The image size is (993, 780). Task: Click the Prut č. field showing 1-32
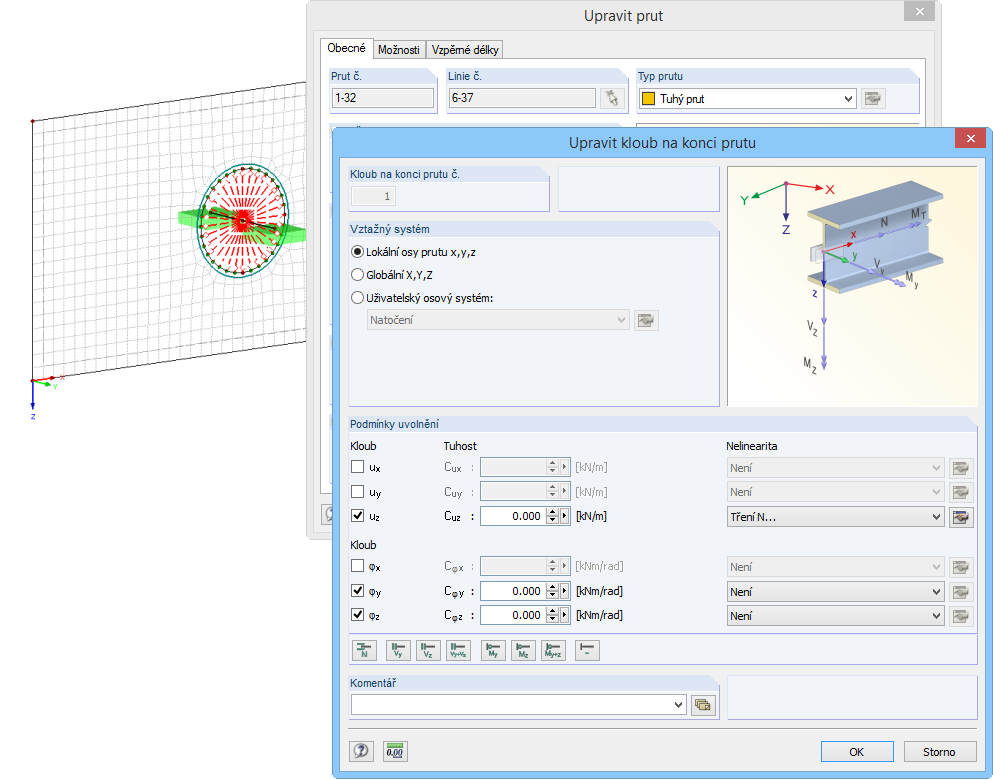(383, 98)
